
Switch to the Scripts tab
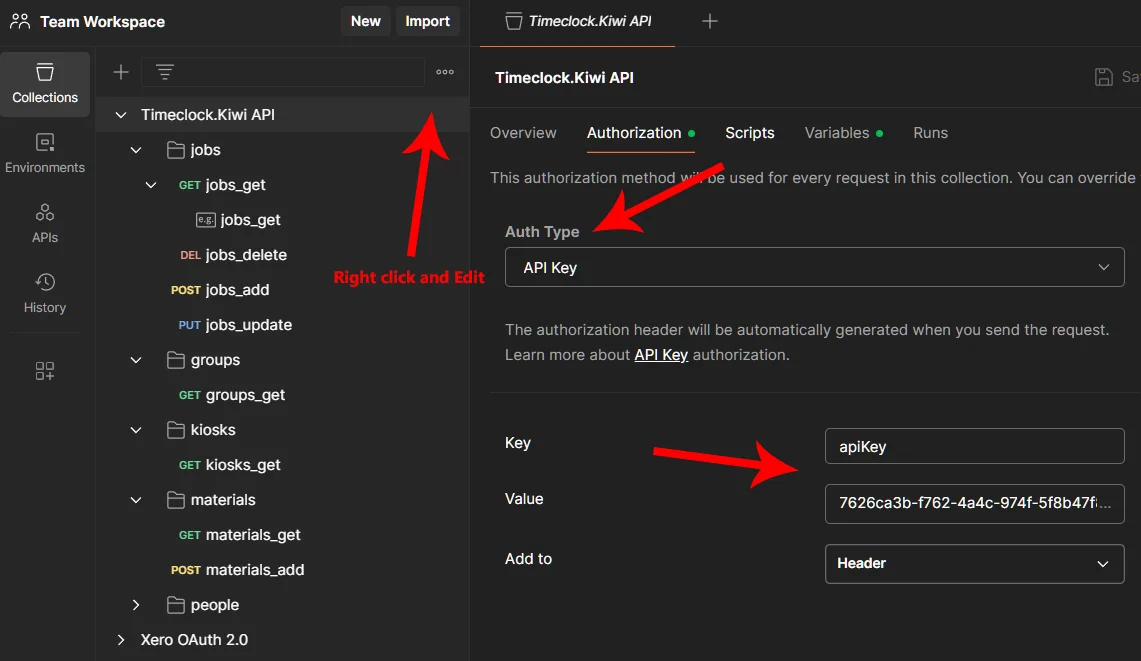point(750,133)
